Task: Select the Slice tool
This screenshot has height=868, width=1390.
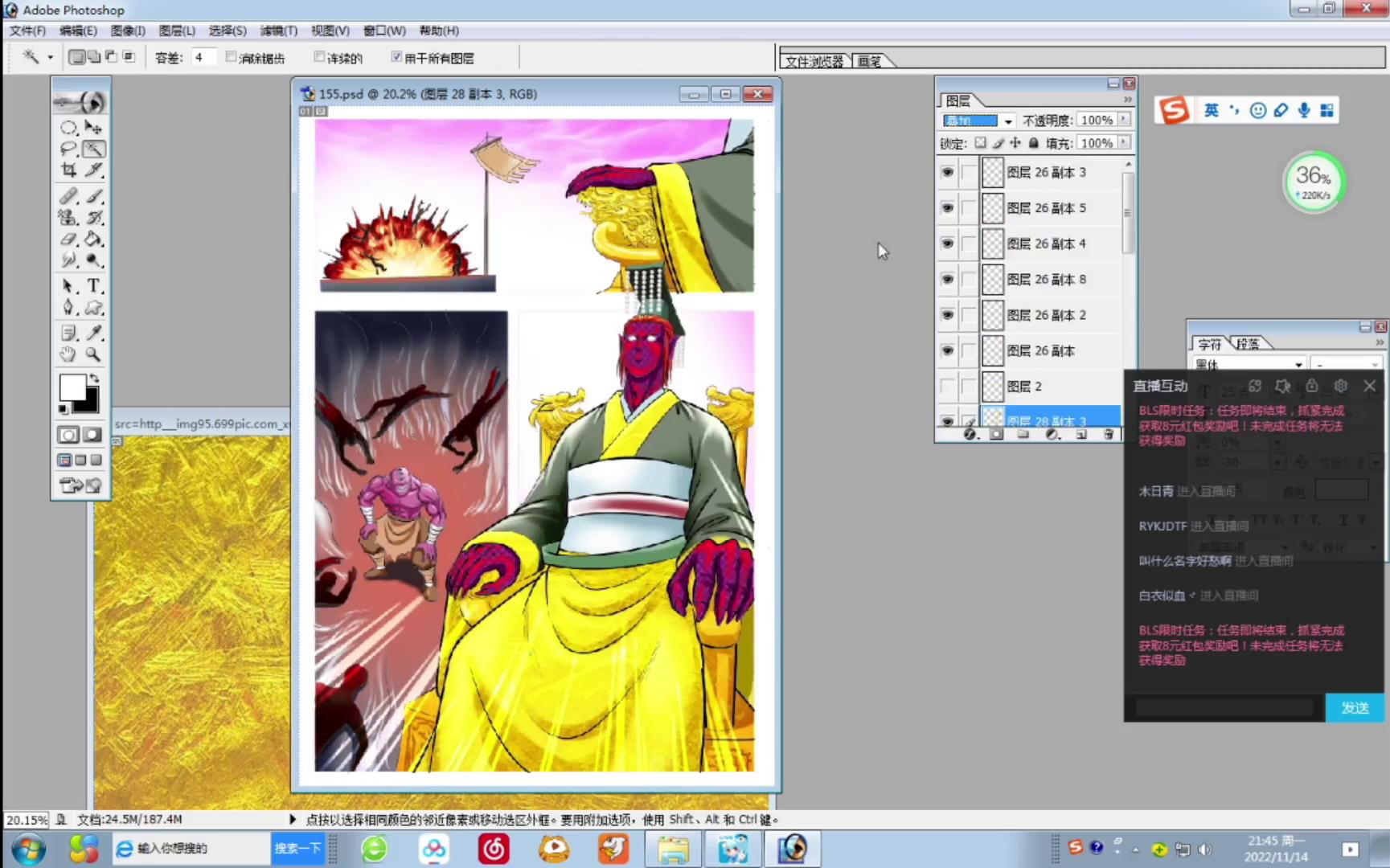Action: (x=94, y=170)
